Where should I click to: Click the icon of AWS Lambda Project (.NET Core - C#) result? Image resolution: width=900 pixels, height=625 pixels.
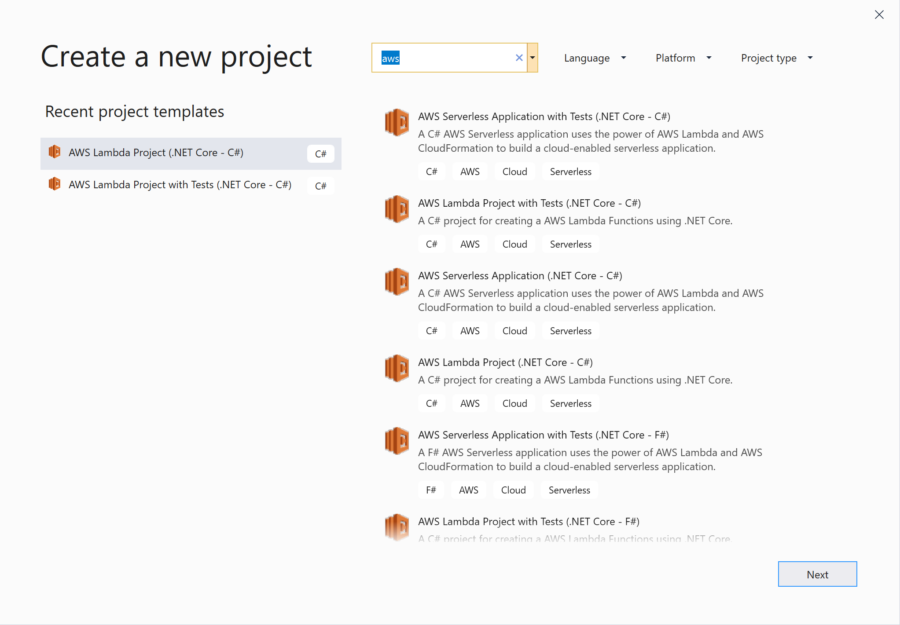[397, 368]
